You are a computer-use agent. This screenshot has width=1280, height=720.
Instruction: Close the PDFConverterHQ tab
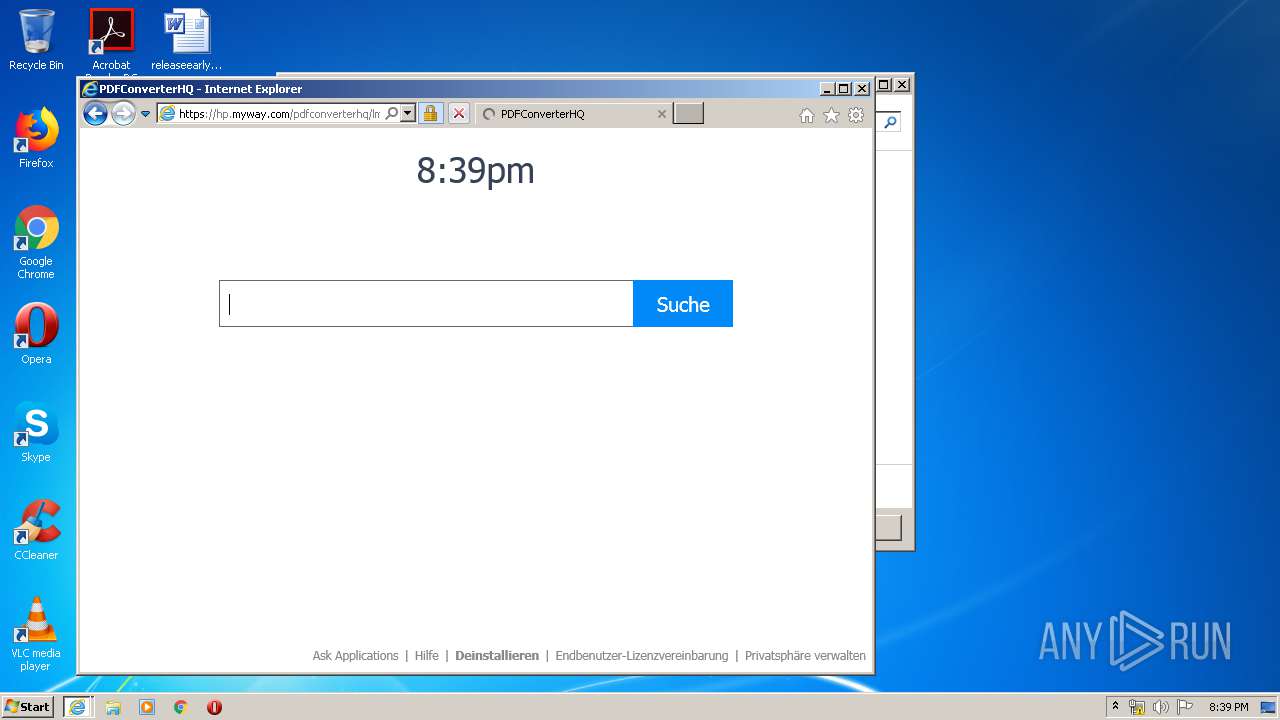(661, 114)
